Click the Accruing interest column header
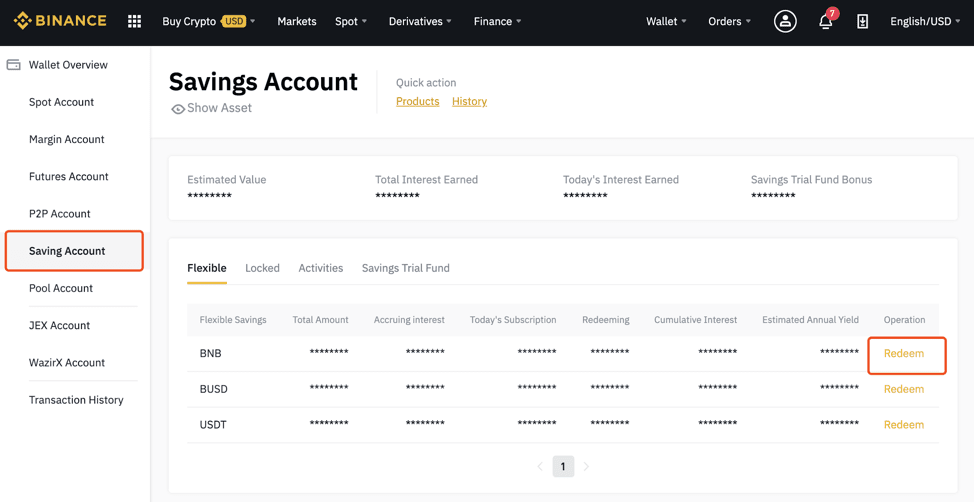This screenshot has width=974, height=502. pos(409,320)
